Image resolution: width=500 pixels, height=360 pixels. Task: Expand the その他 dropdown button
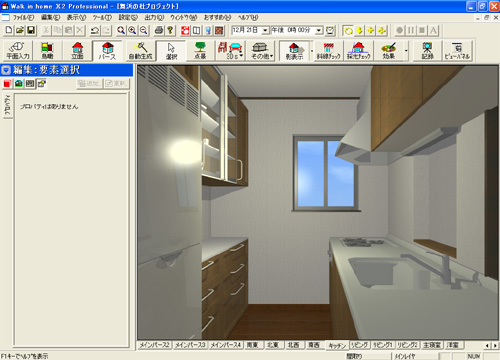click(262, 51)
